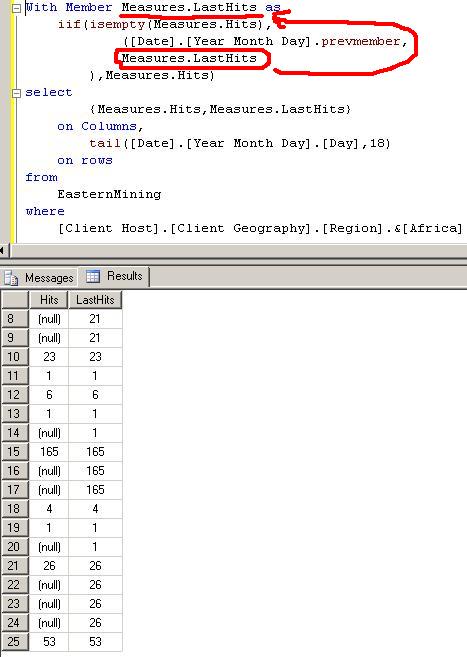
Task: Click the LastHits value 53 in row 25
Action: pos(95,641)
